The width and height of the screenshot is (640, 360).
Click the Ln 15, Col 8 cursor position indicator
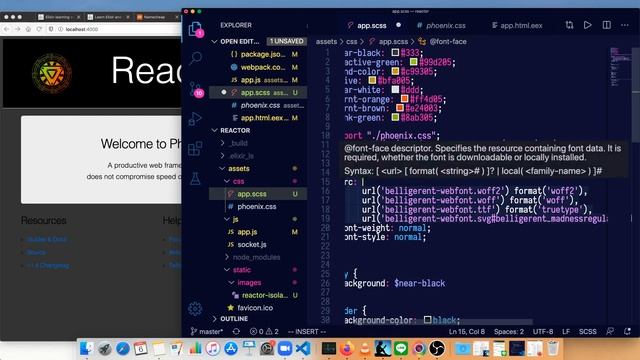tap(467, 331)
